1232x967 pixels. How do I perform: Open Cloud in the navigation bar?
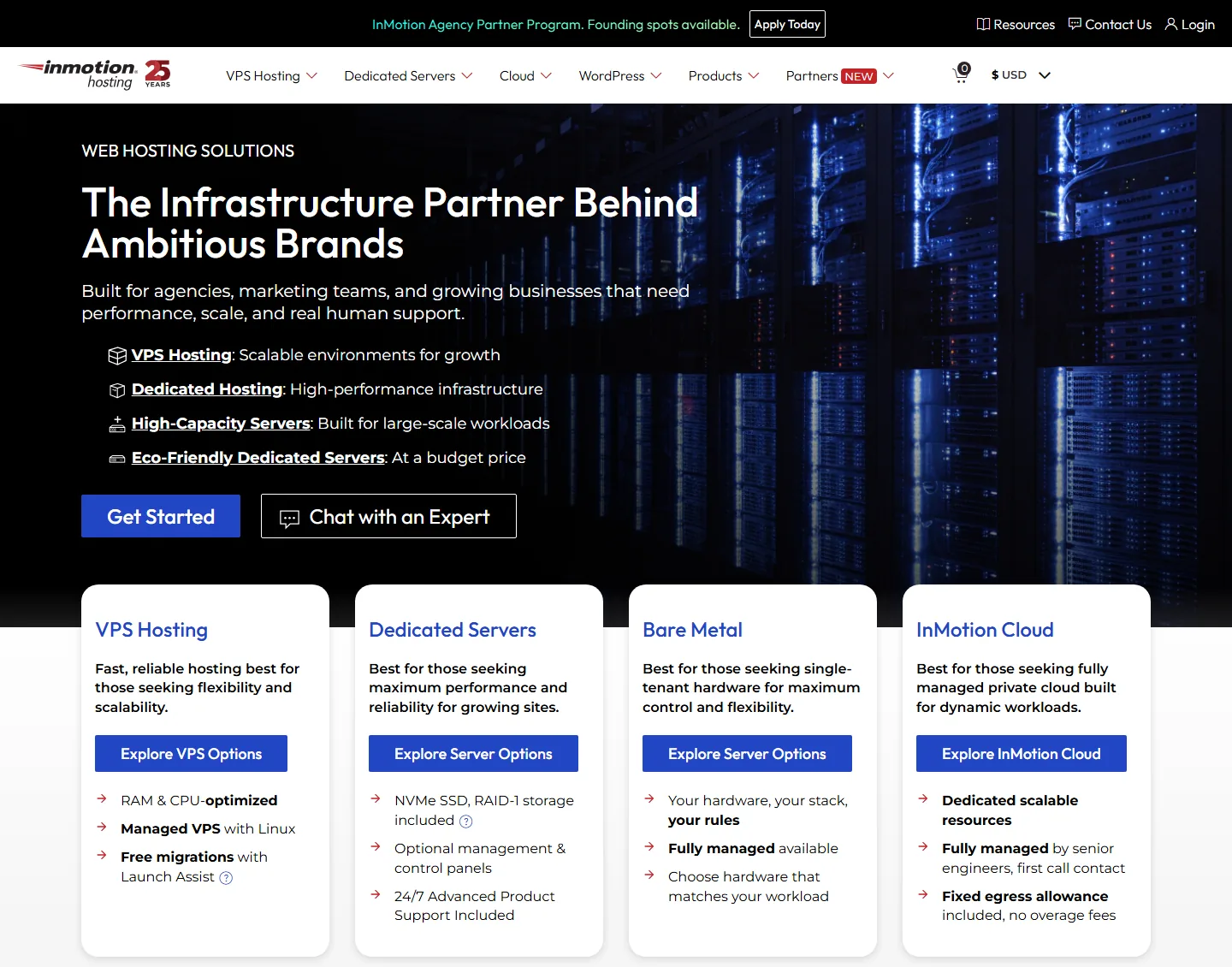(x=517, y=75)
